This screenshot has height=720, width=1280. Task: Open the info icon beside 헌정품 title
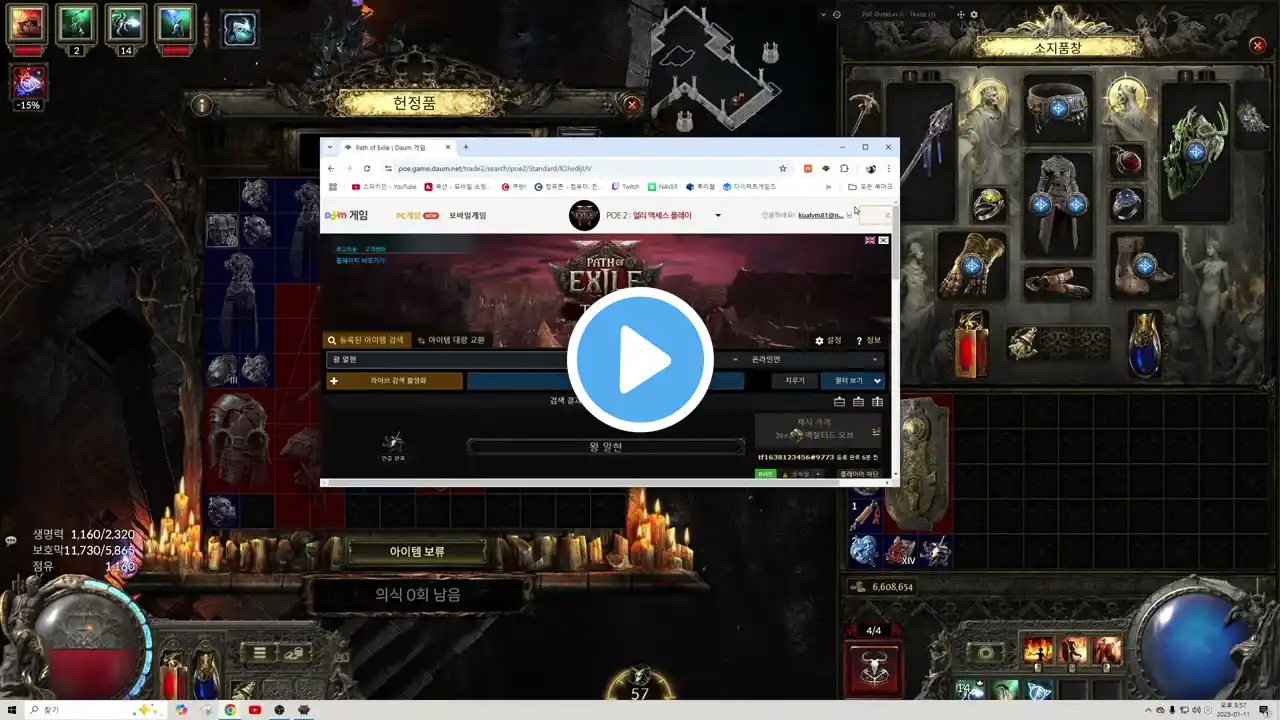point(202,104)
